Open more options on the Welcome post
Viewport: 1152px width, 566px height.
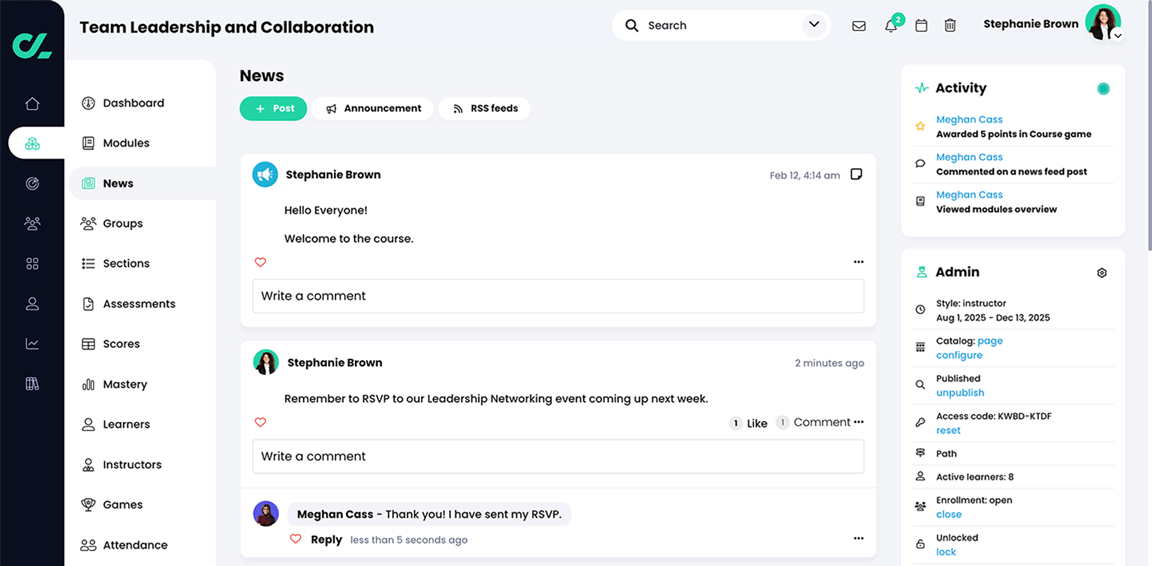click(x=858, y=262)
